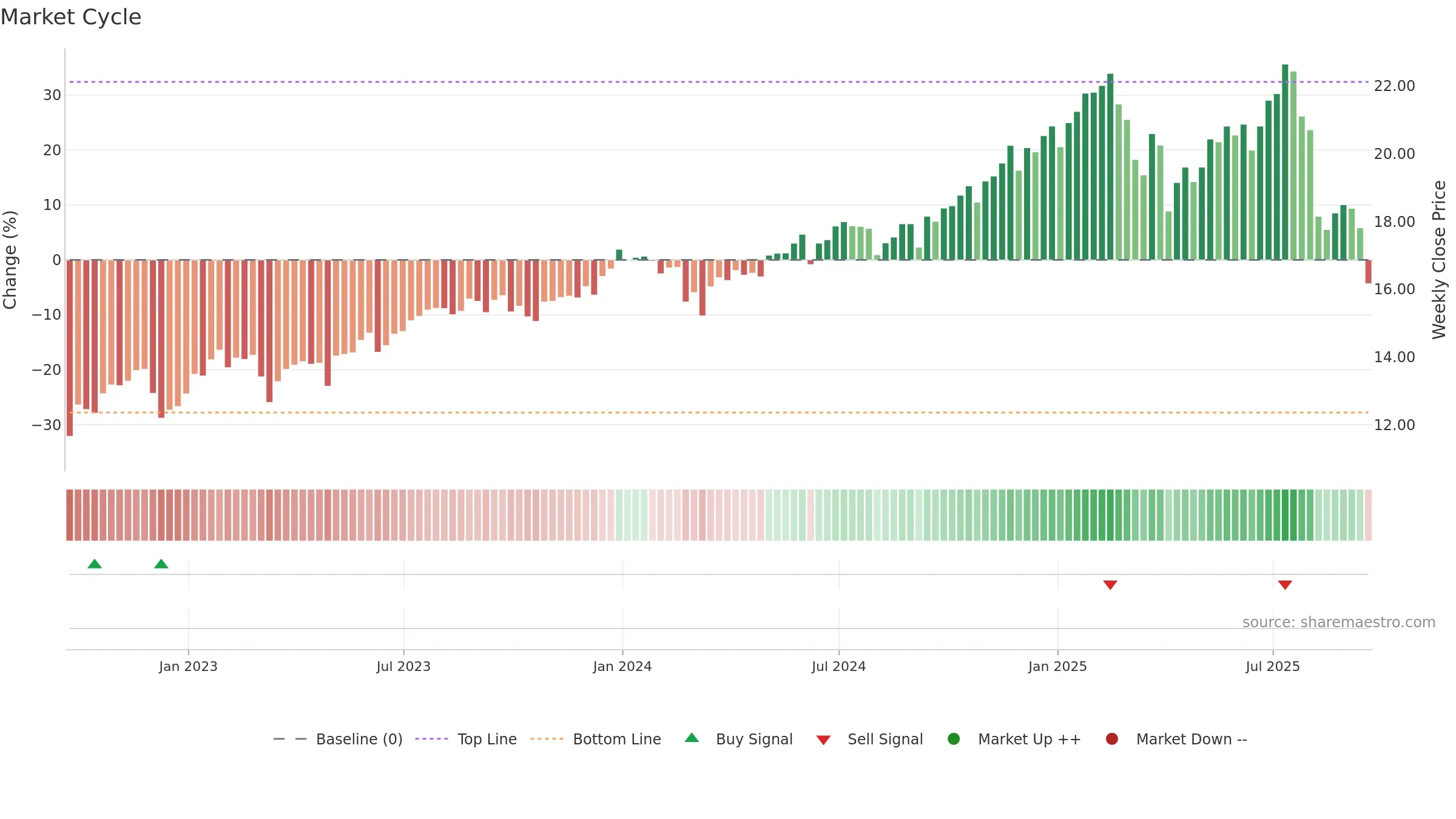The width and height of the screenshot is (1456, 819).
Task: Click the small green bar at Jan 2024
Action: pyautogui.click(x=619, y=255)
